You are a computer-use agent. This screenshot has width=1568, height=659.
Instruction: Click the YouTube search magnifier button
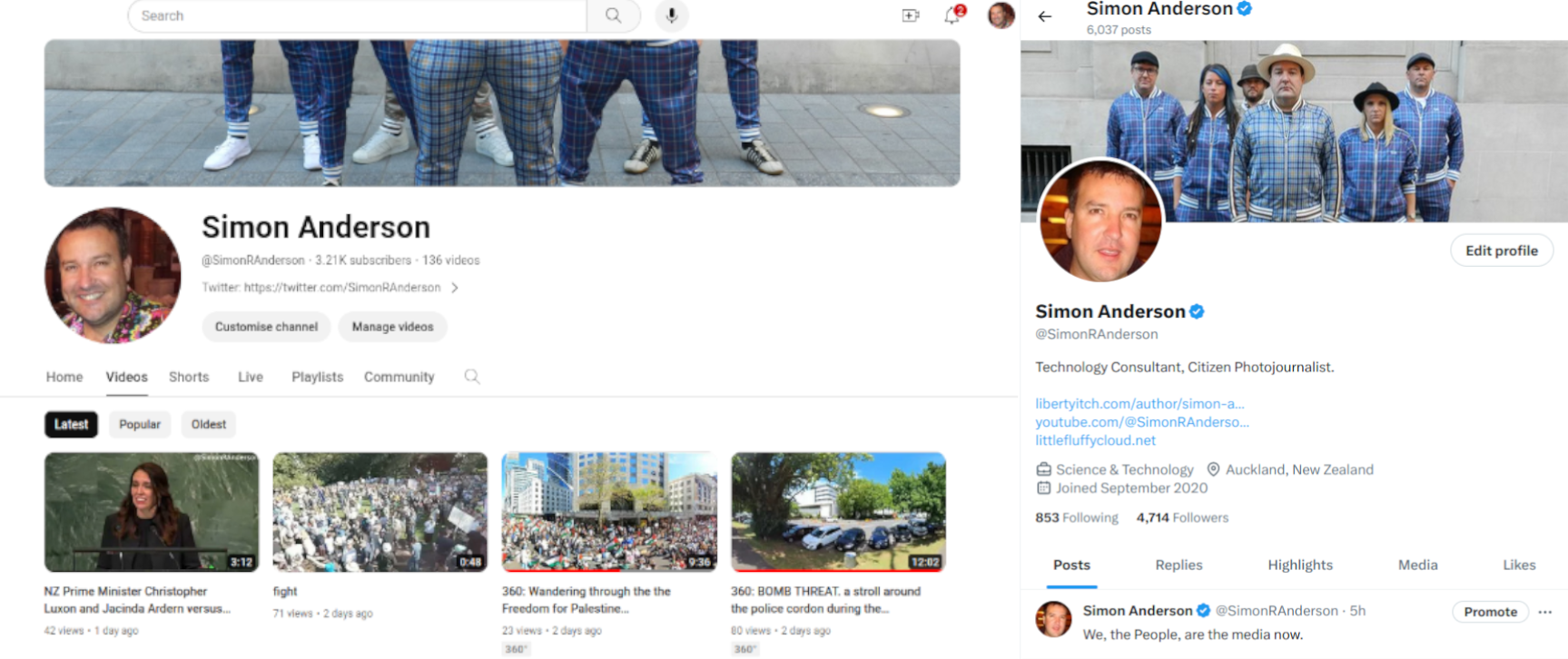coord(614,15)
